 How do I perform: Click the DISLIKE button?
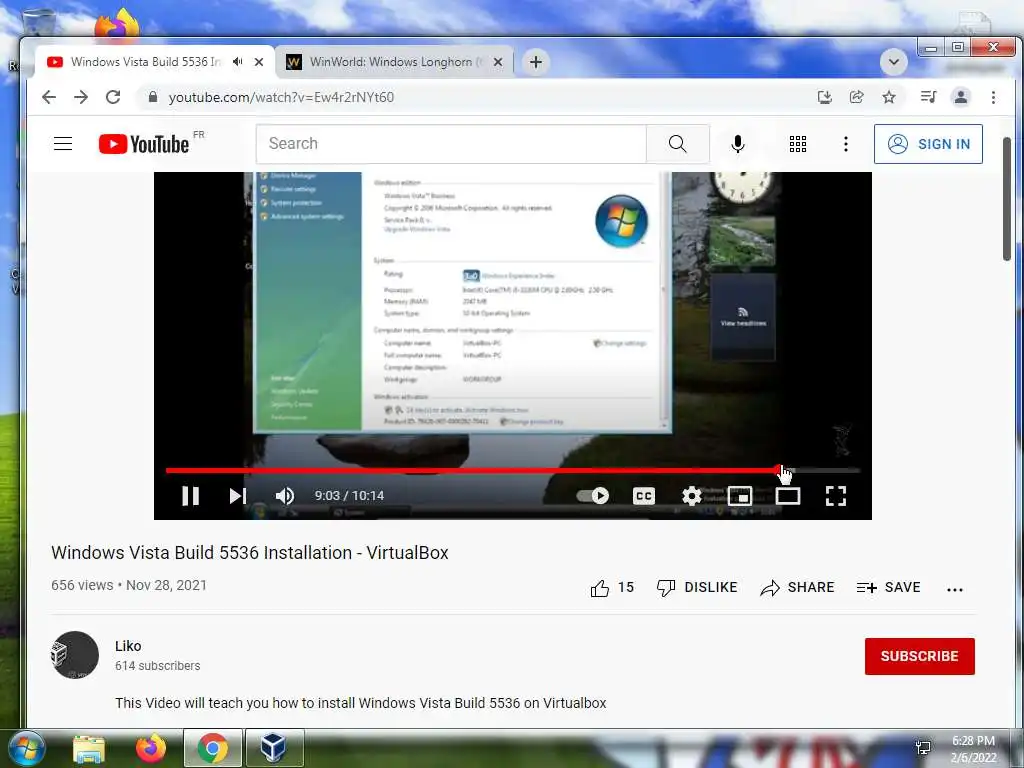click(697, 588)
